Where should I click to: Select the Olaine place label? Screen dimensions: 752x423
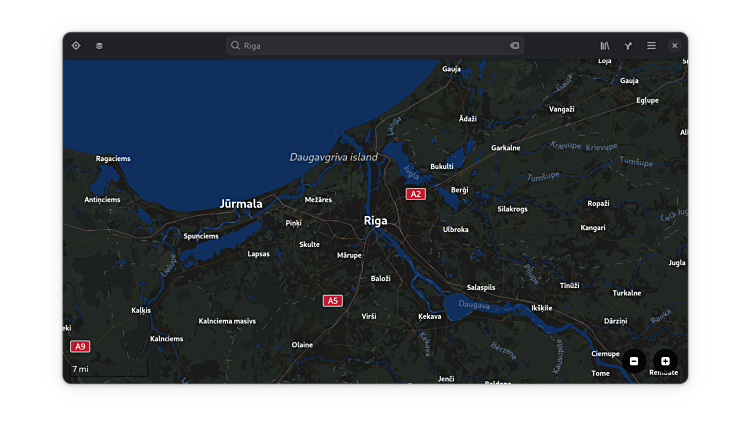tap(302, 345)
